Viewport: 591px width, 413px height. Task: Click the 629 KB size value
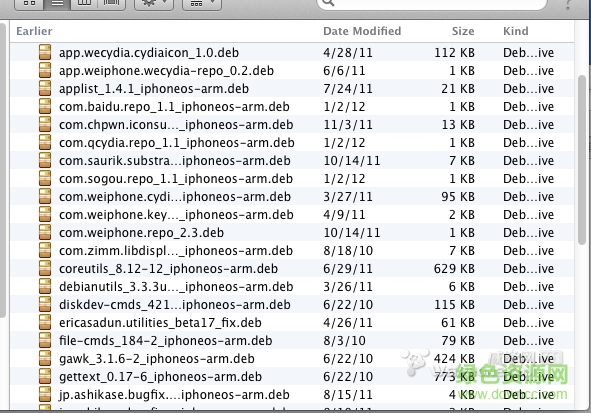(x=454, y=269)
